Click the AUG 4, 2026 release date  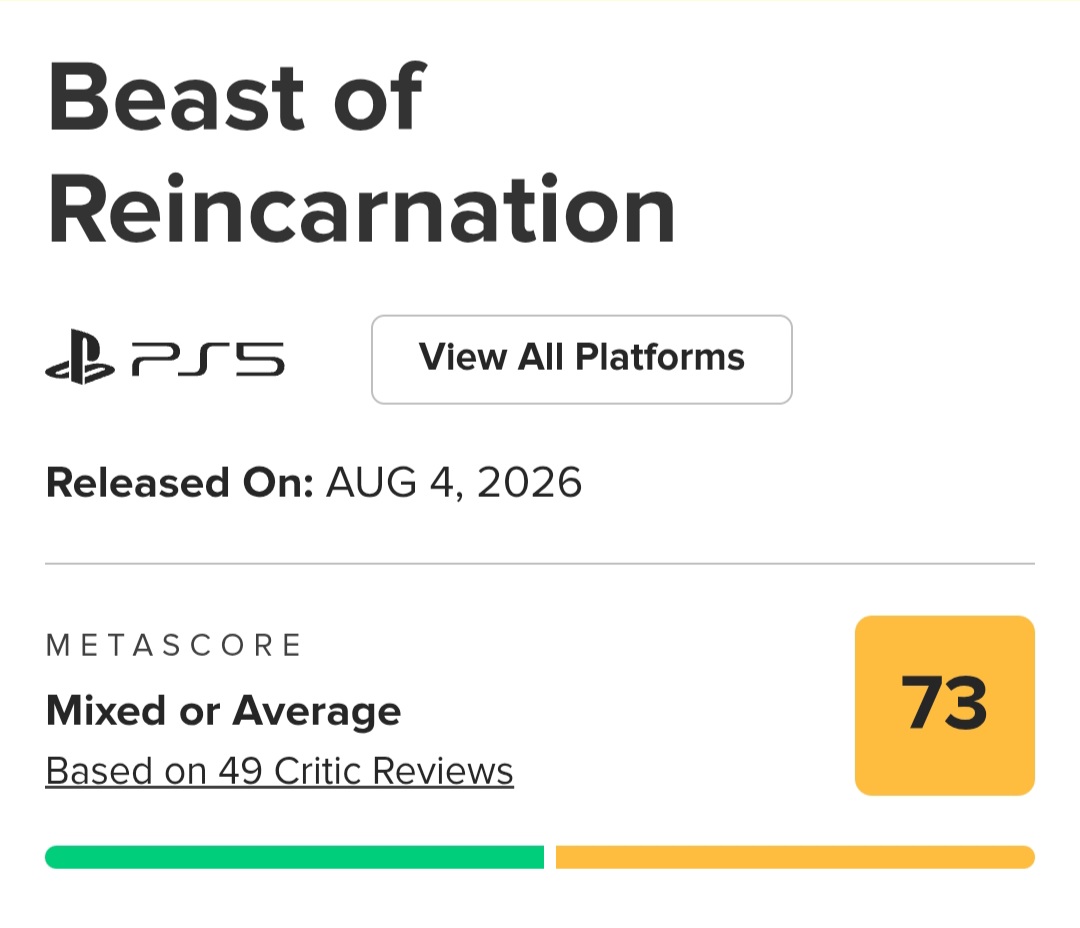[x=454, y=482]
